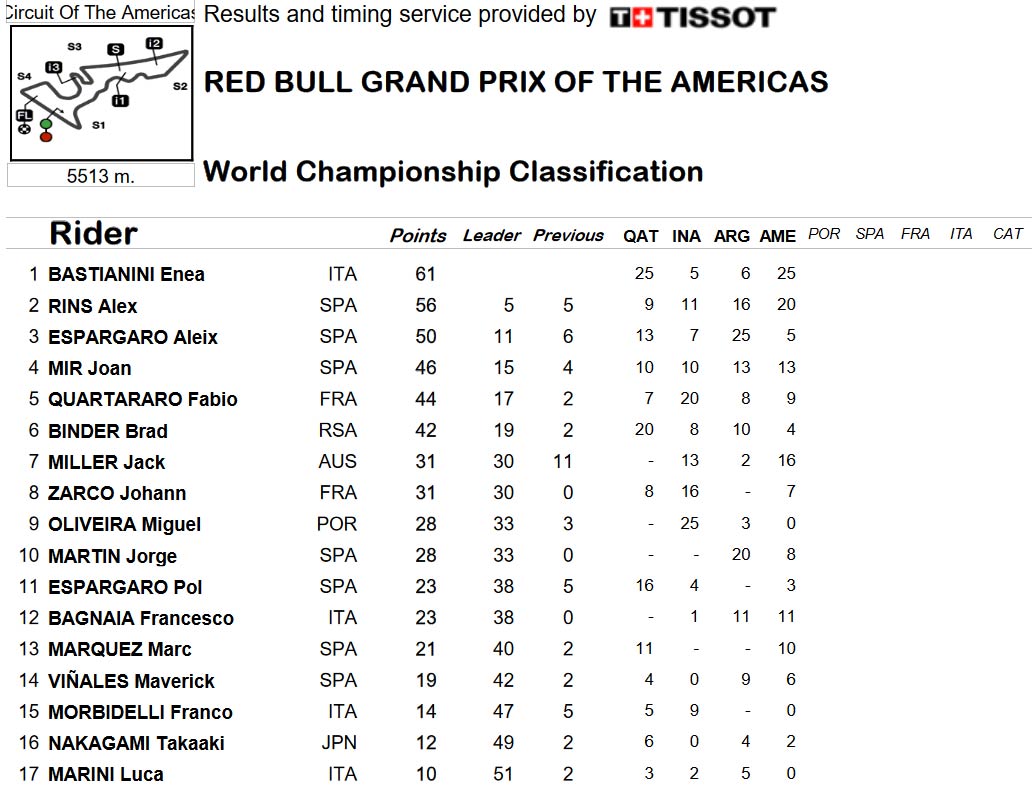Select the Points column header

click(418, 236)
